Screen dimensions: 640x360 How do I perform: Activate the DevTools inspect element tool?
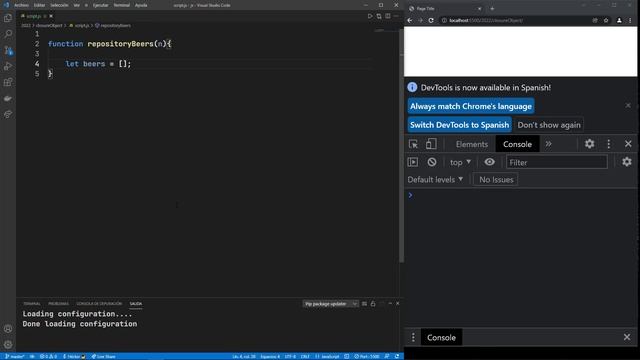point(413,144)
